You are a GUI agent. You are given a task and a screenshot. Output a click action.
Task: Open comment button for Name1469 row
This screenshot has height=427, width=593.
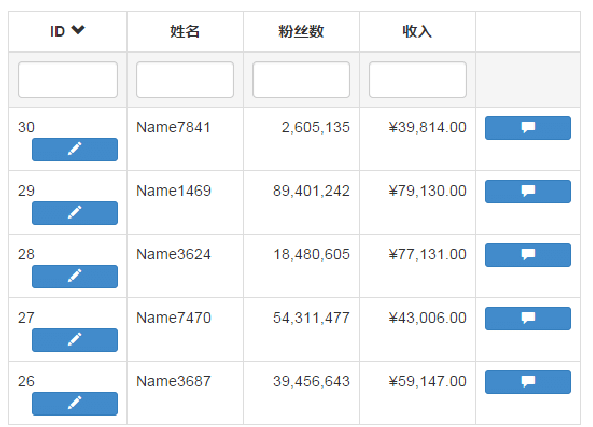click(528, 191)
